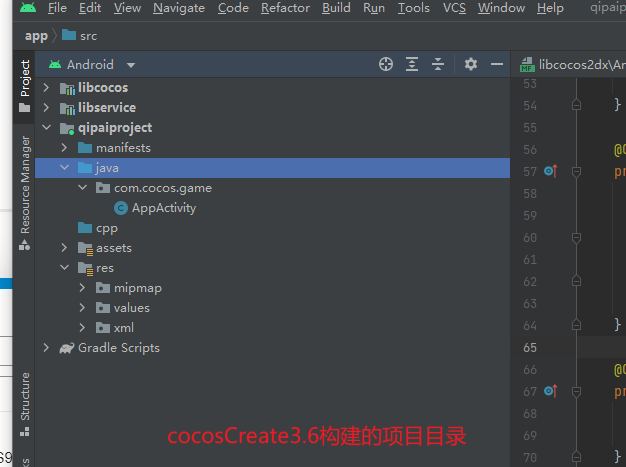The image size is (626, 467).
Task: Click override marker icon on line 57
Action: [551, 172]
